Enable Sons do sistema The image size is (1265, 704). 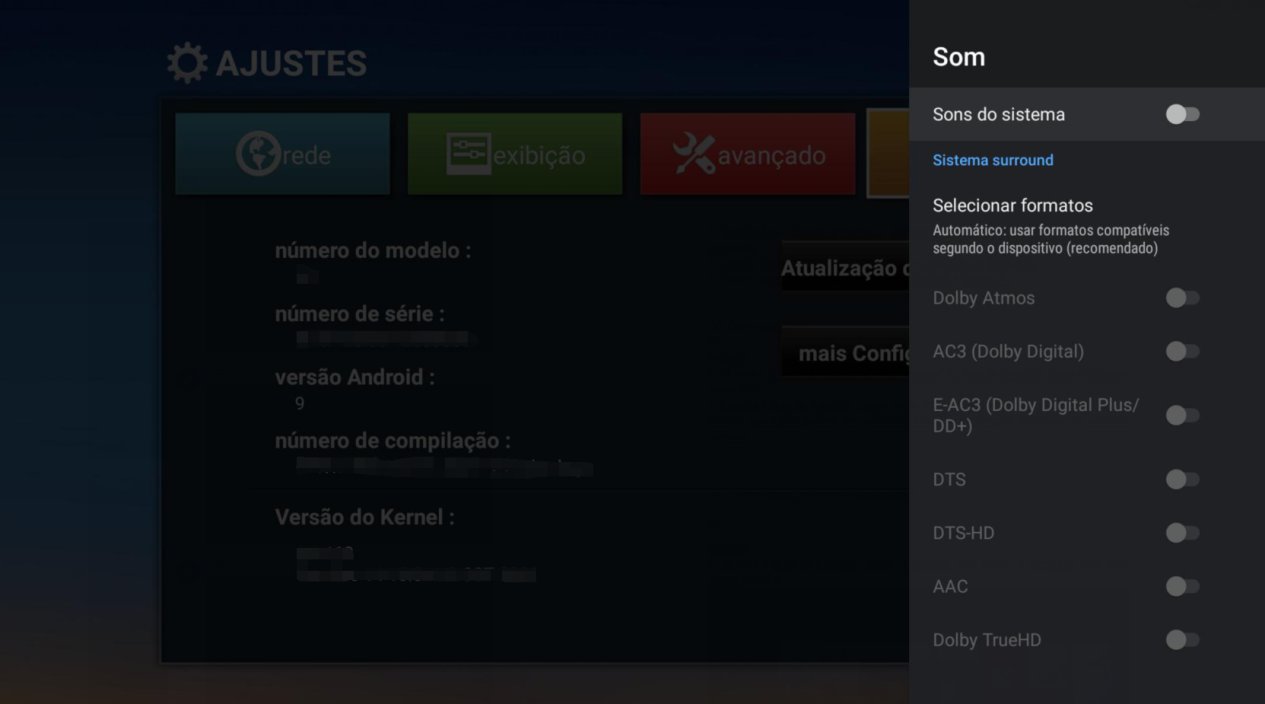click(x=1182, y=114)
